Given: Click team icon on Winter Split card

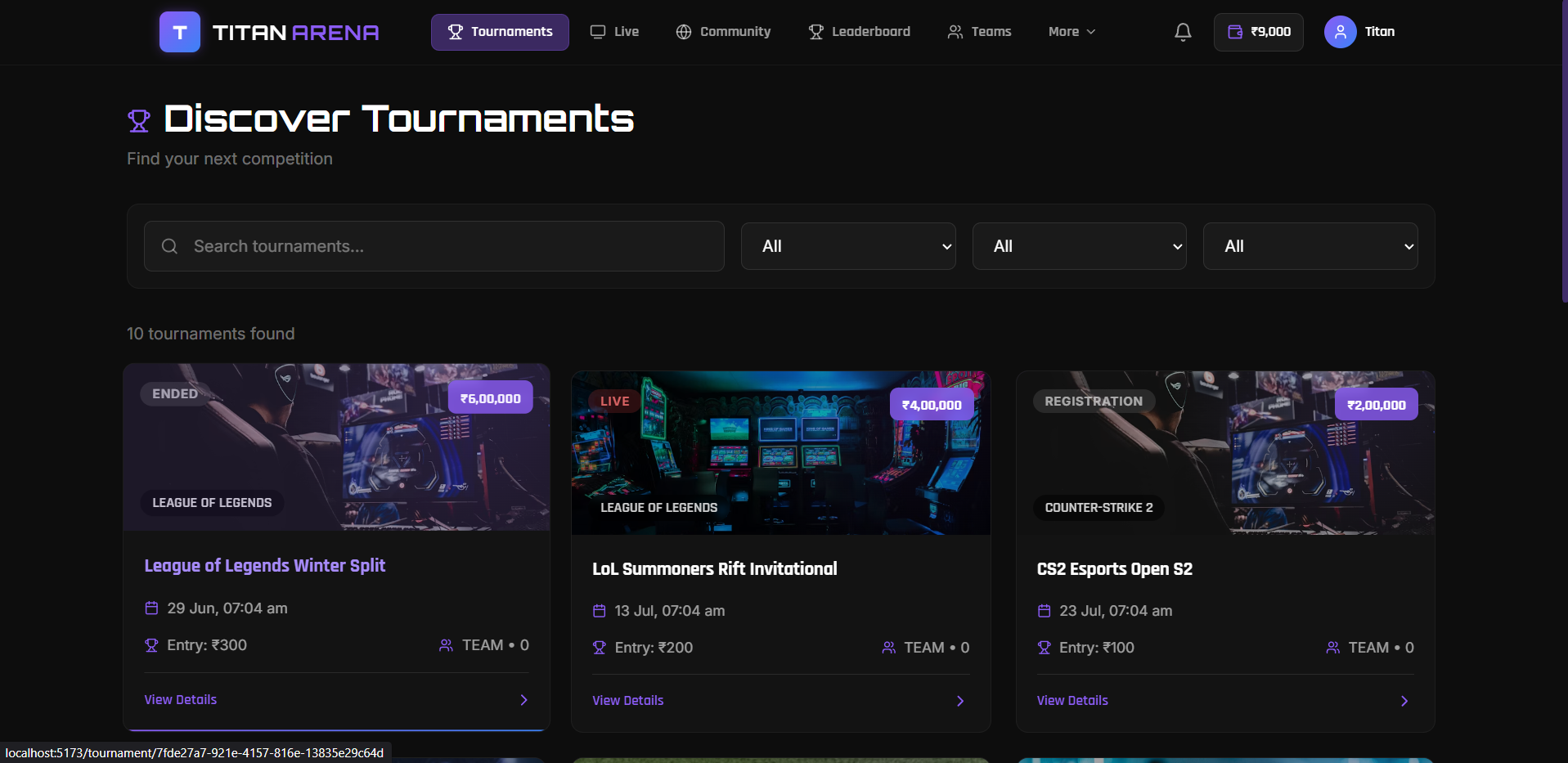Looking at the screenshot, I should point(446,645).
